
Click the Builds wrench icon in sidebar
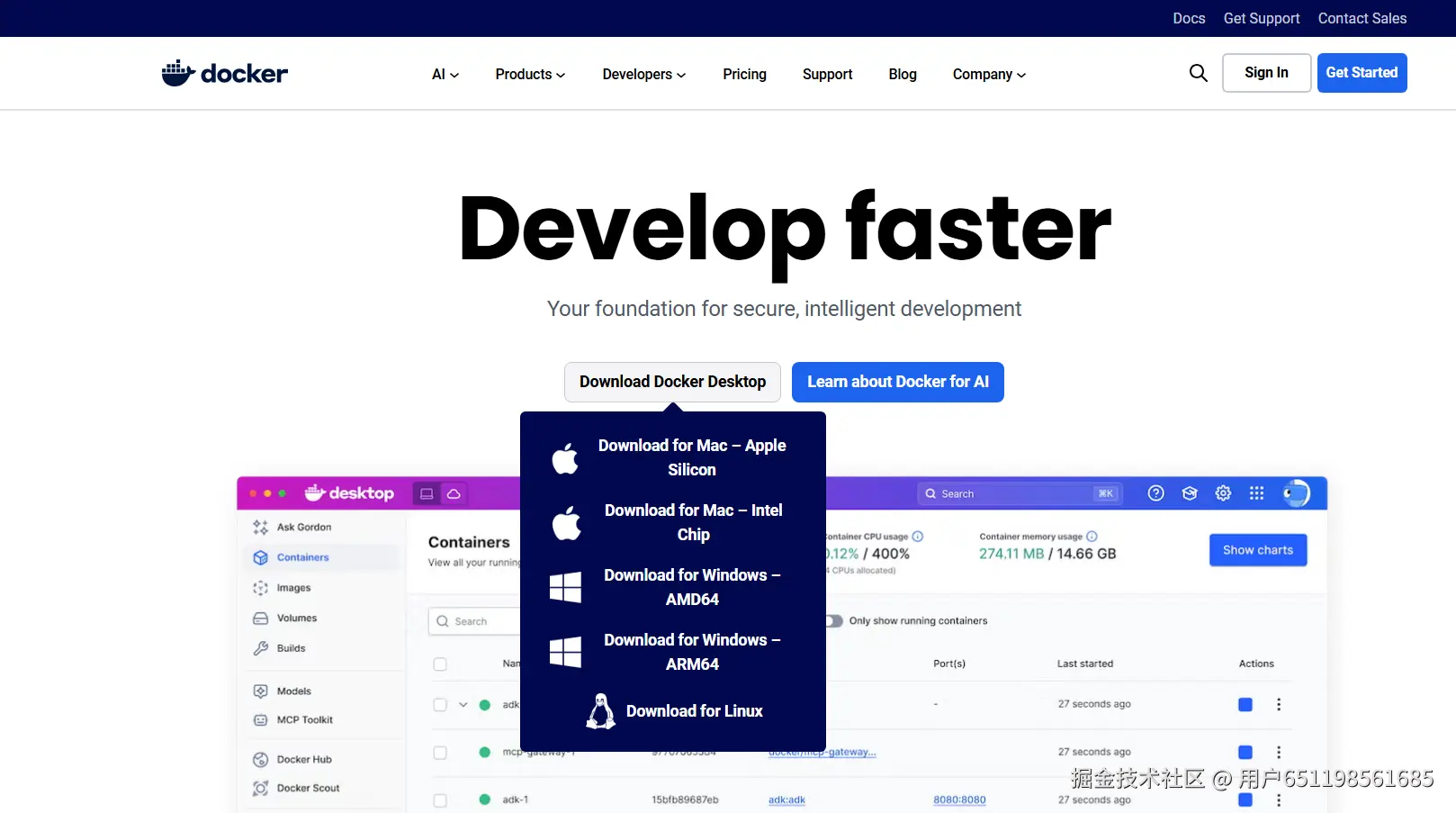pos(260,648)
